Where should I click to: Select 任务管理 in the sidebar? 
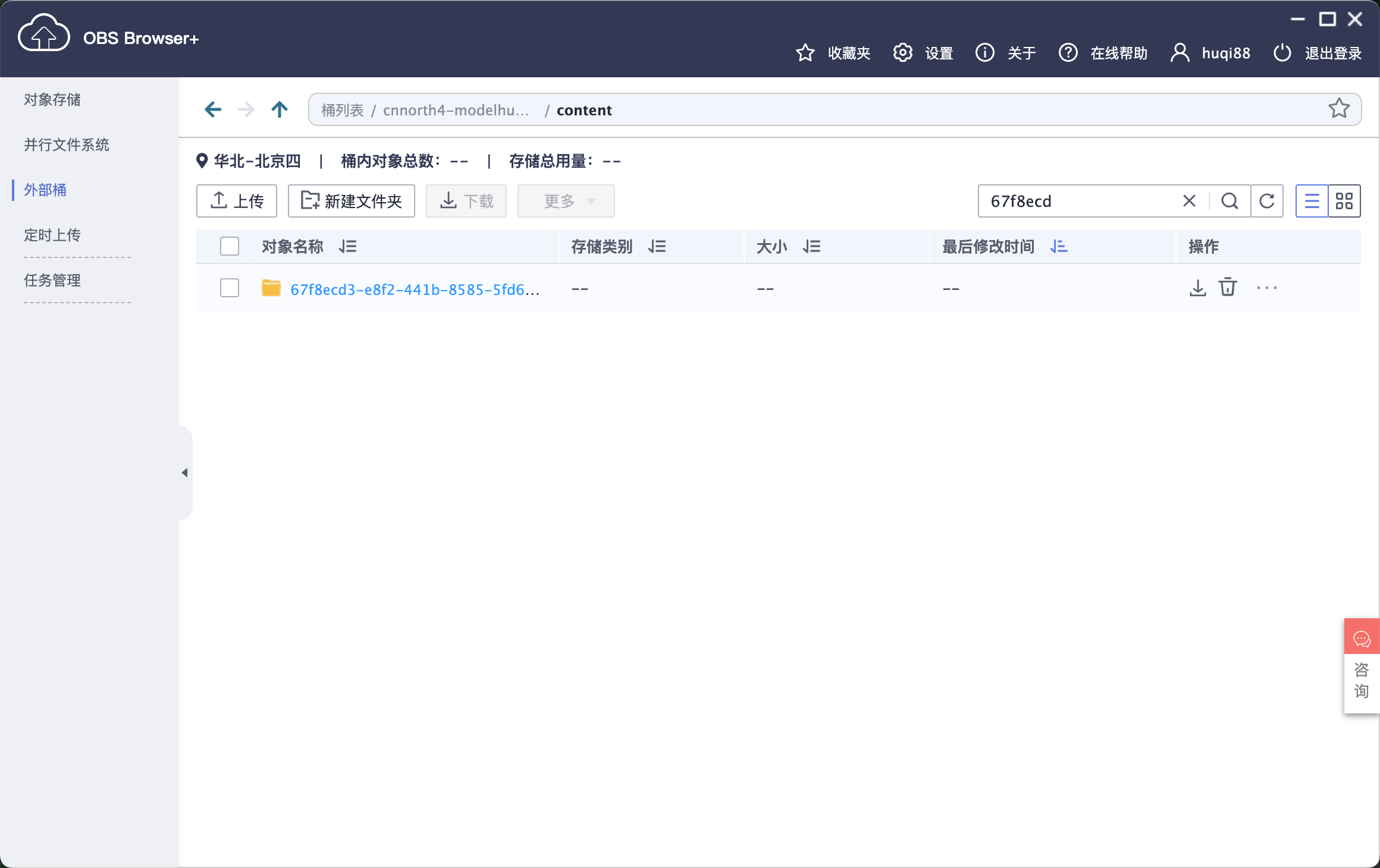click(x=52, y=281)
